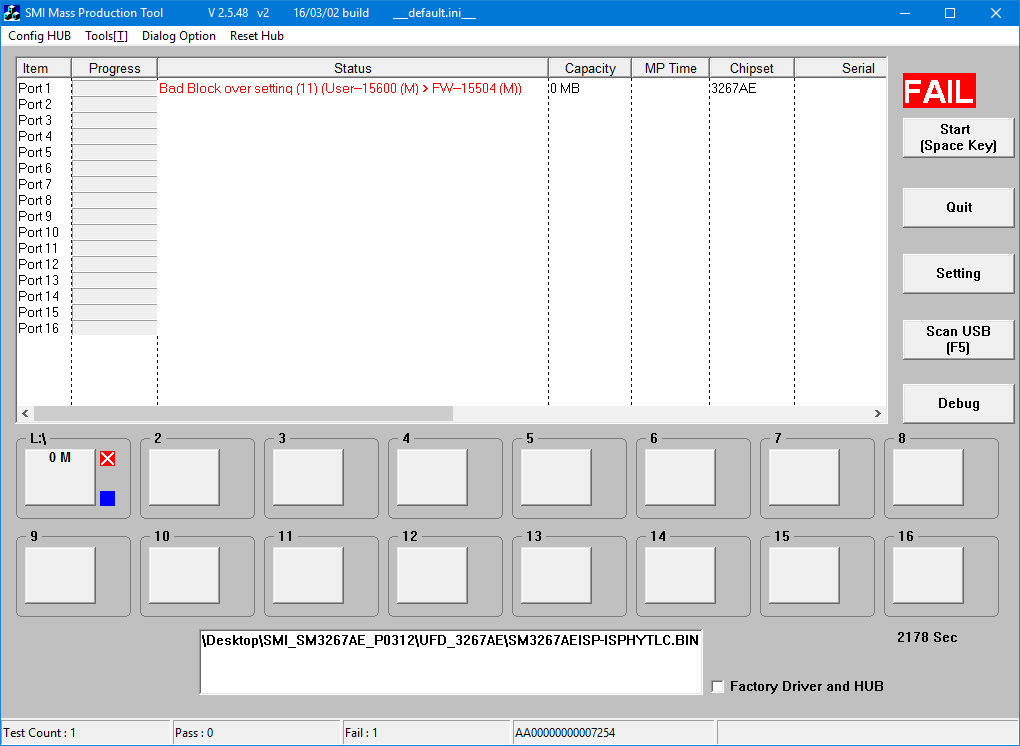Screen dimensions: 1020x746
Task: Click port slot 13 button
Action: point(556,575)
